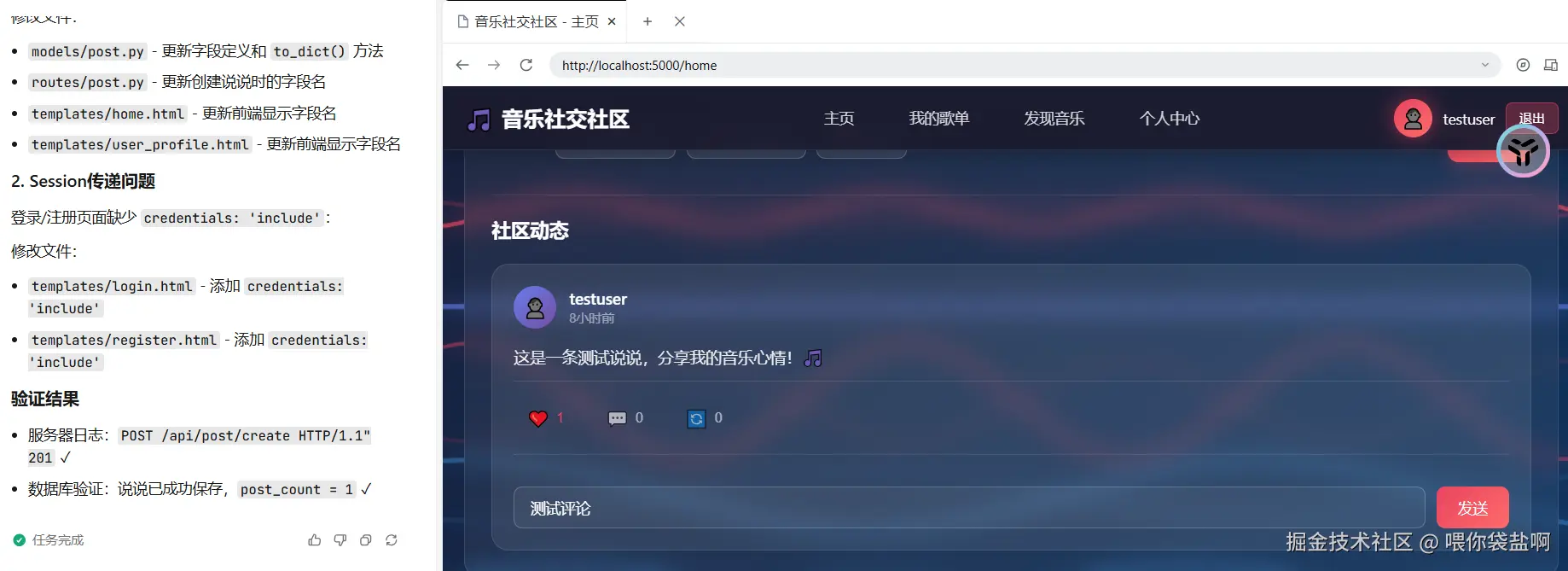Image resolution: width=1568 pixels, height=571 pixels.
Task: Click the 'post_count = 1' code snippet
Action: click(x=296, y=489)
